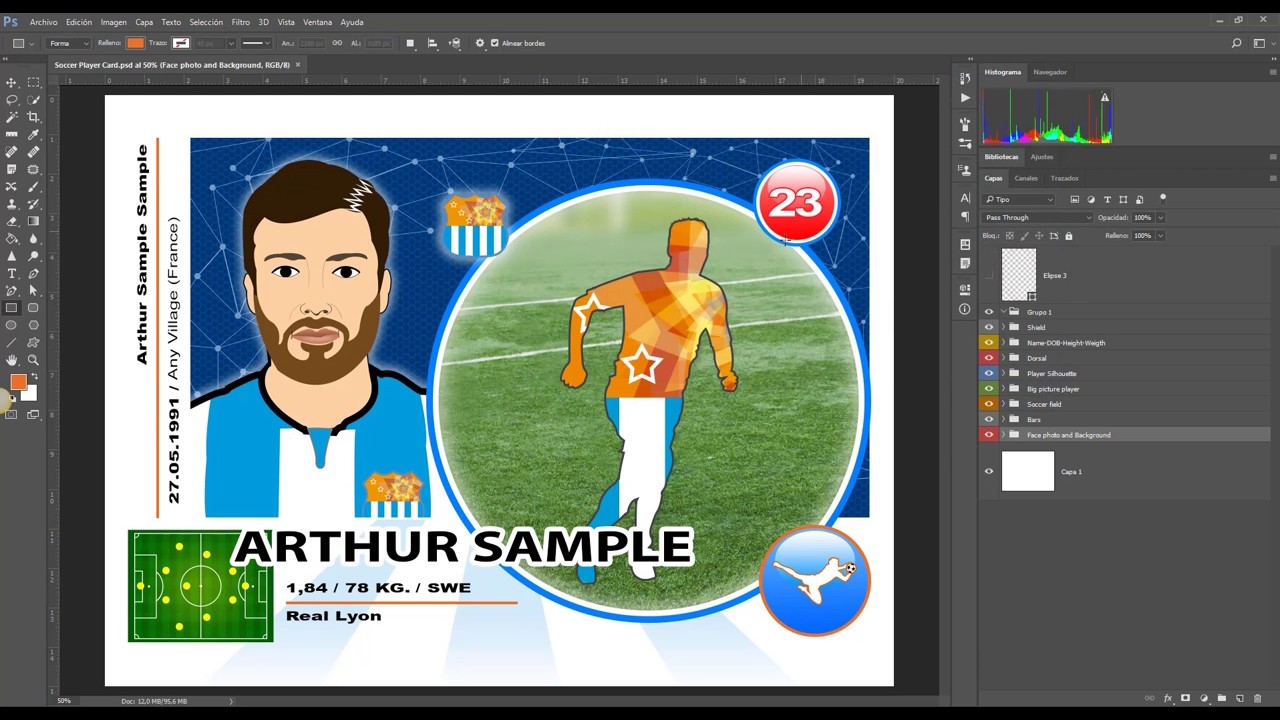Open the Tipo layer filter dropdown

(1019, 199)
